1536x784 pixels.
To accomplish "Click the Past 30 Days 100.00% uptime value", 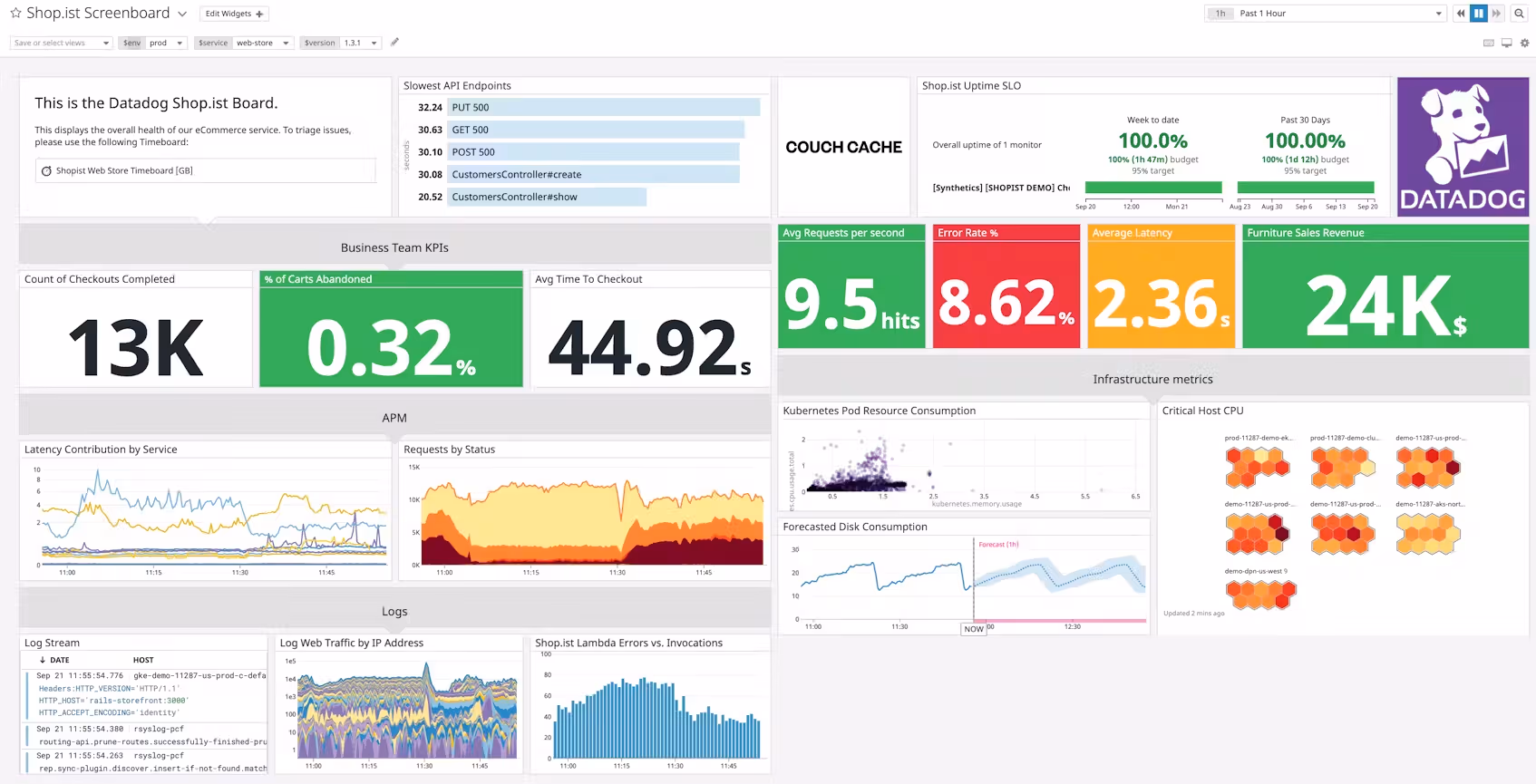I will click(1305, 140).
